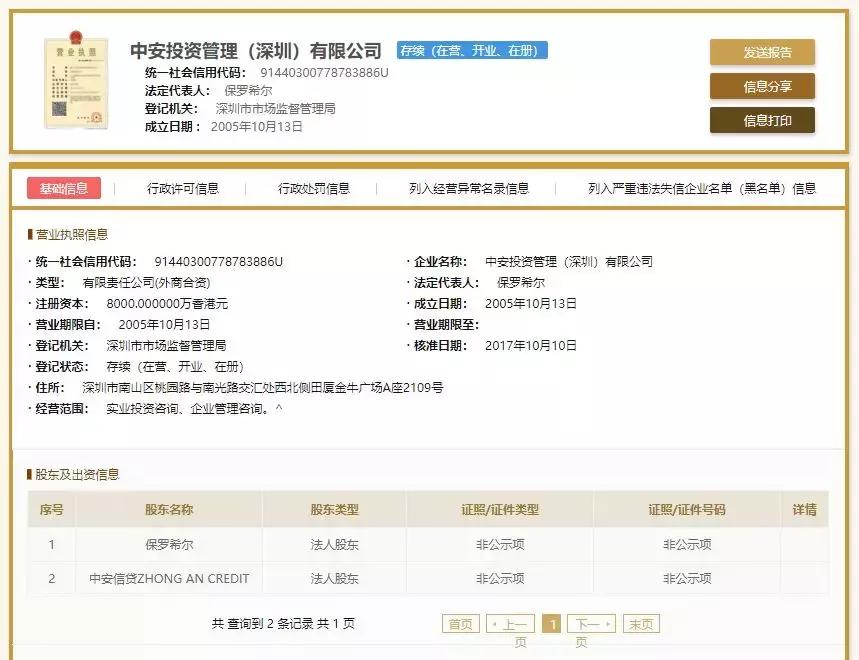Switch to the 基础信息 tab
This screenshot has width=859, height=660.
pos(65,186)
